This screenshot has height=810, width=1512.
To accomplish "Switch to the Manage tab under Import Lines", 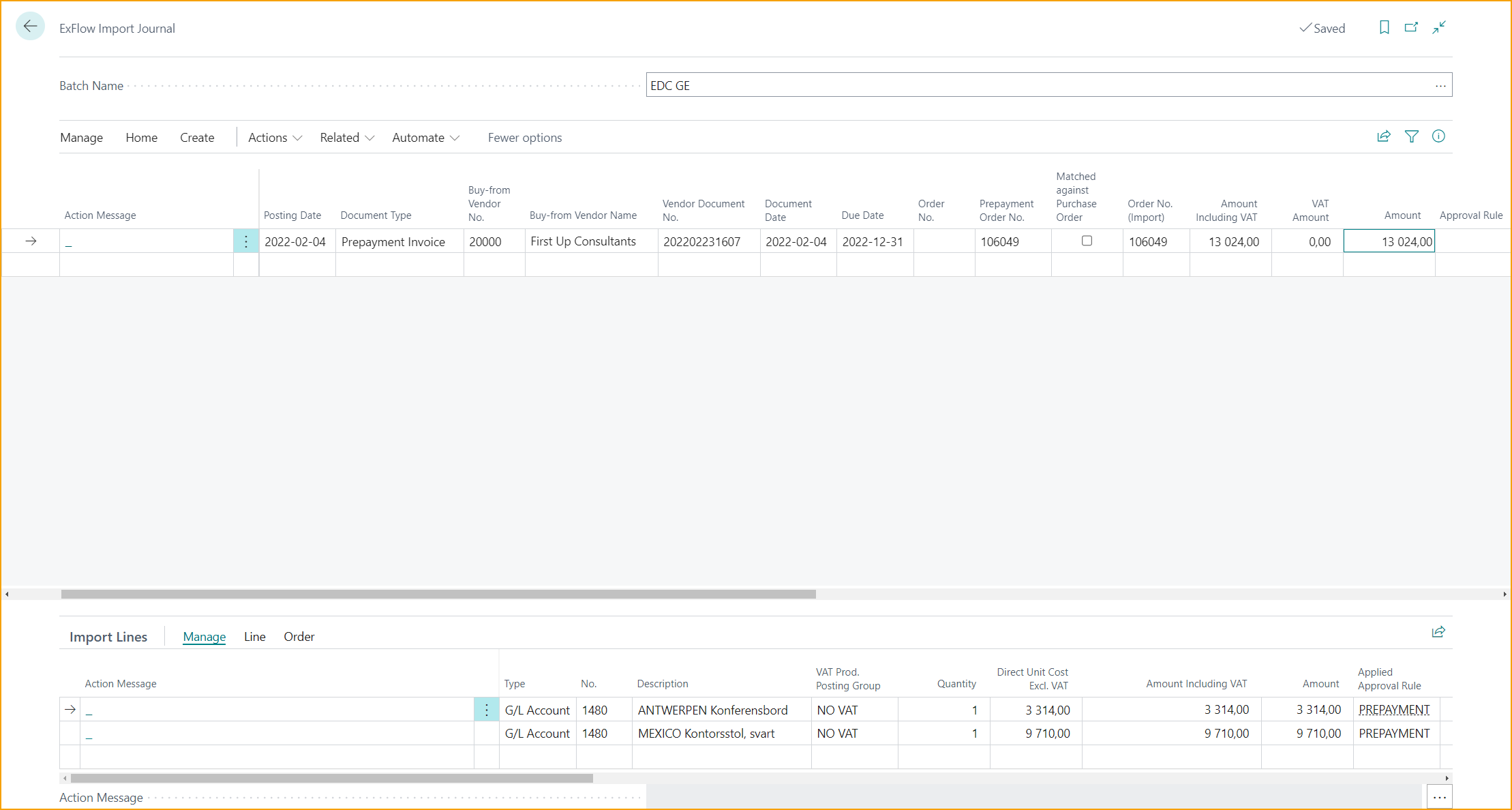I will (x=204, y=636).
